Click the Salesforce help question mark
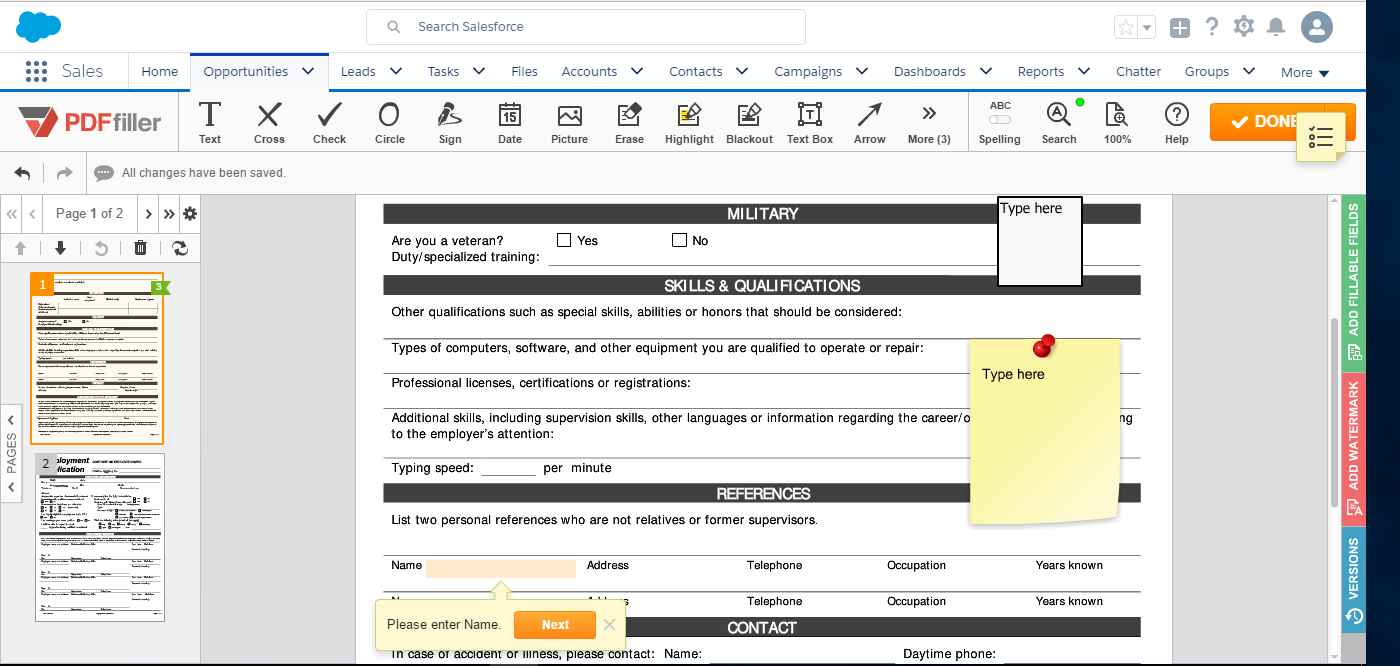Viewport: 1400px width, 666px height. [x=1212, y=27]
